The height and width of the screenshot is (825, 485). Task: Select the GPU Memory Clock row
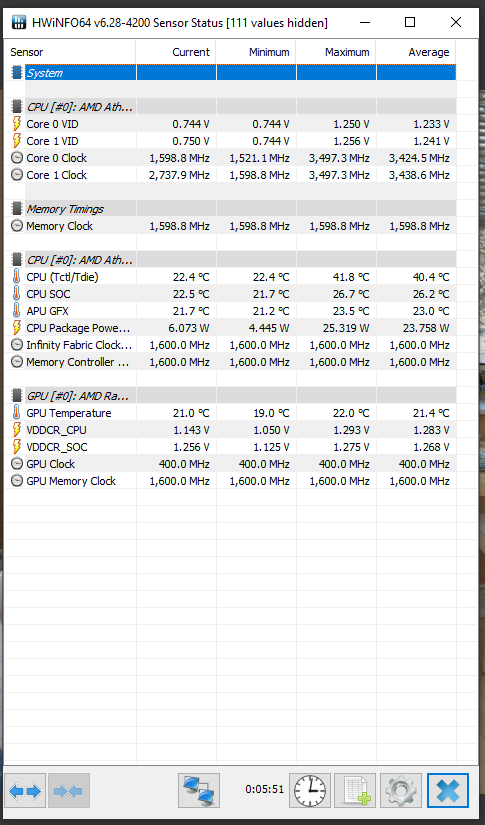tap(230, 481)
